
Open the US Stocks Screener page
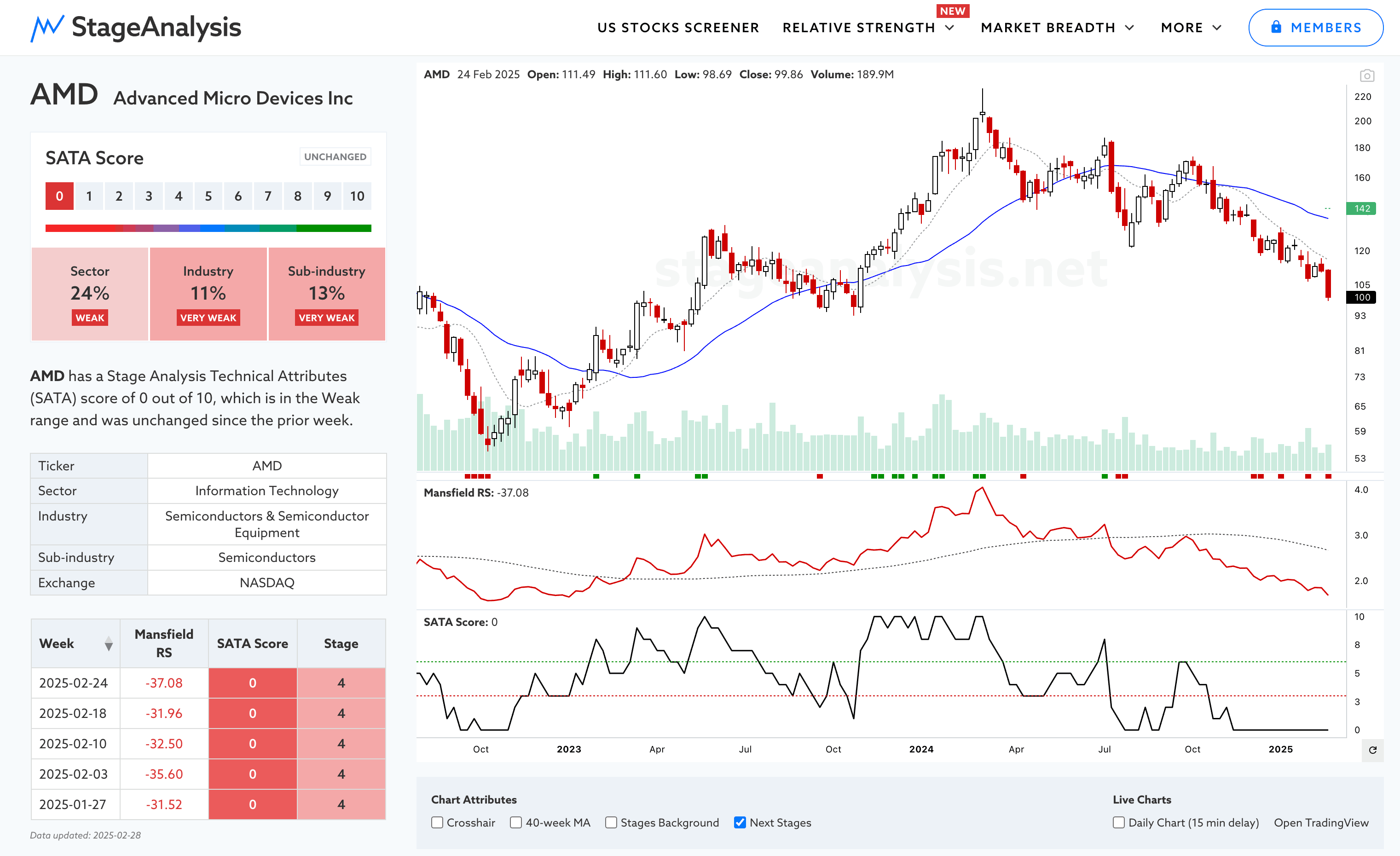678,28
